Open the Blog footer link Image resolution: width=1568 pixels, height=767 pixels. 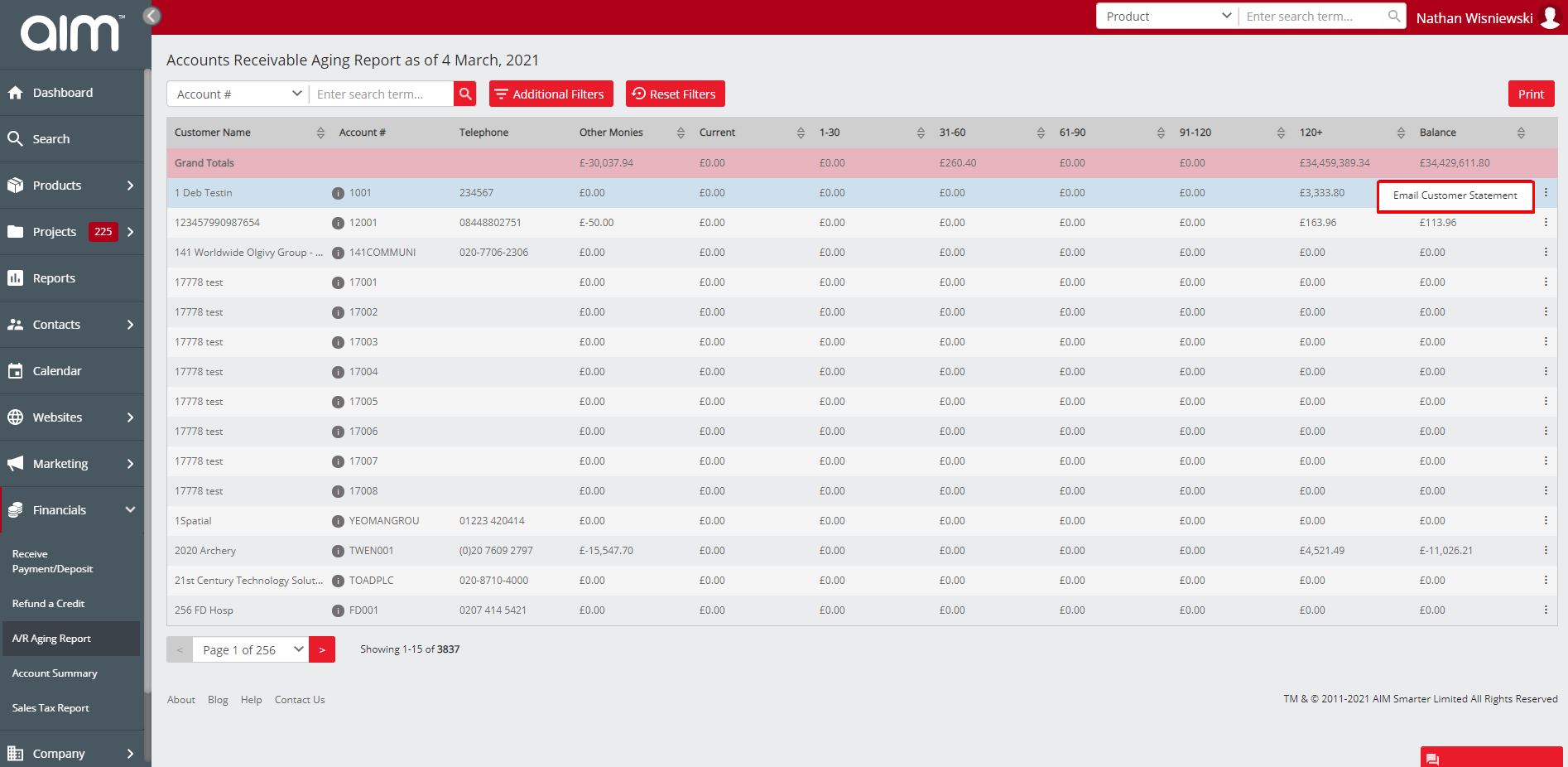pos(218,700)
